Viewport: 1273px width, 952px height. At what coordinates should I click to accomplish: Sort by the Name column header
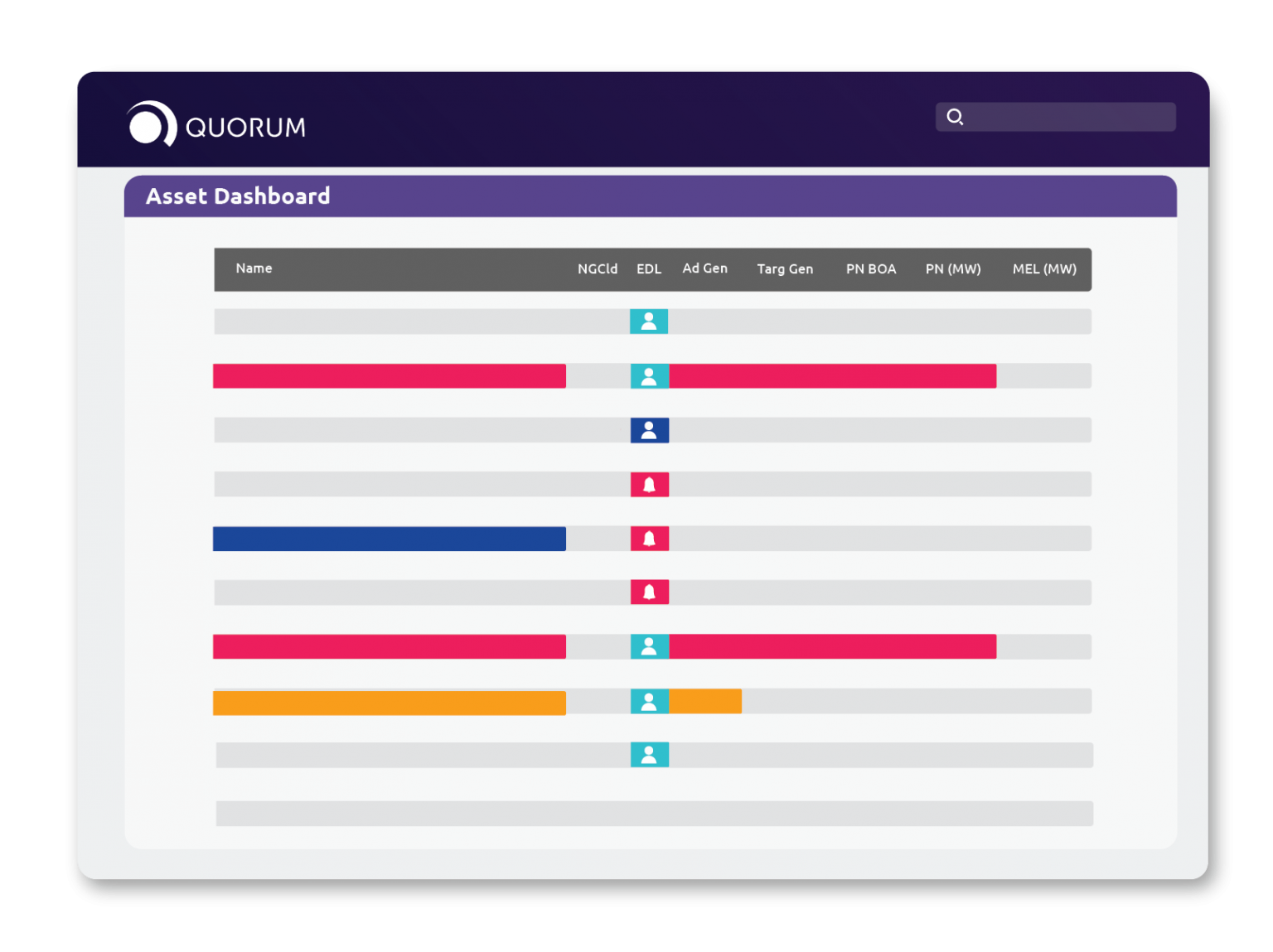[x=254, y=268]
